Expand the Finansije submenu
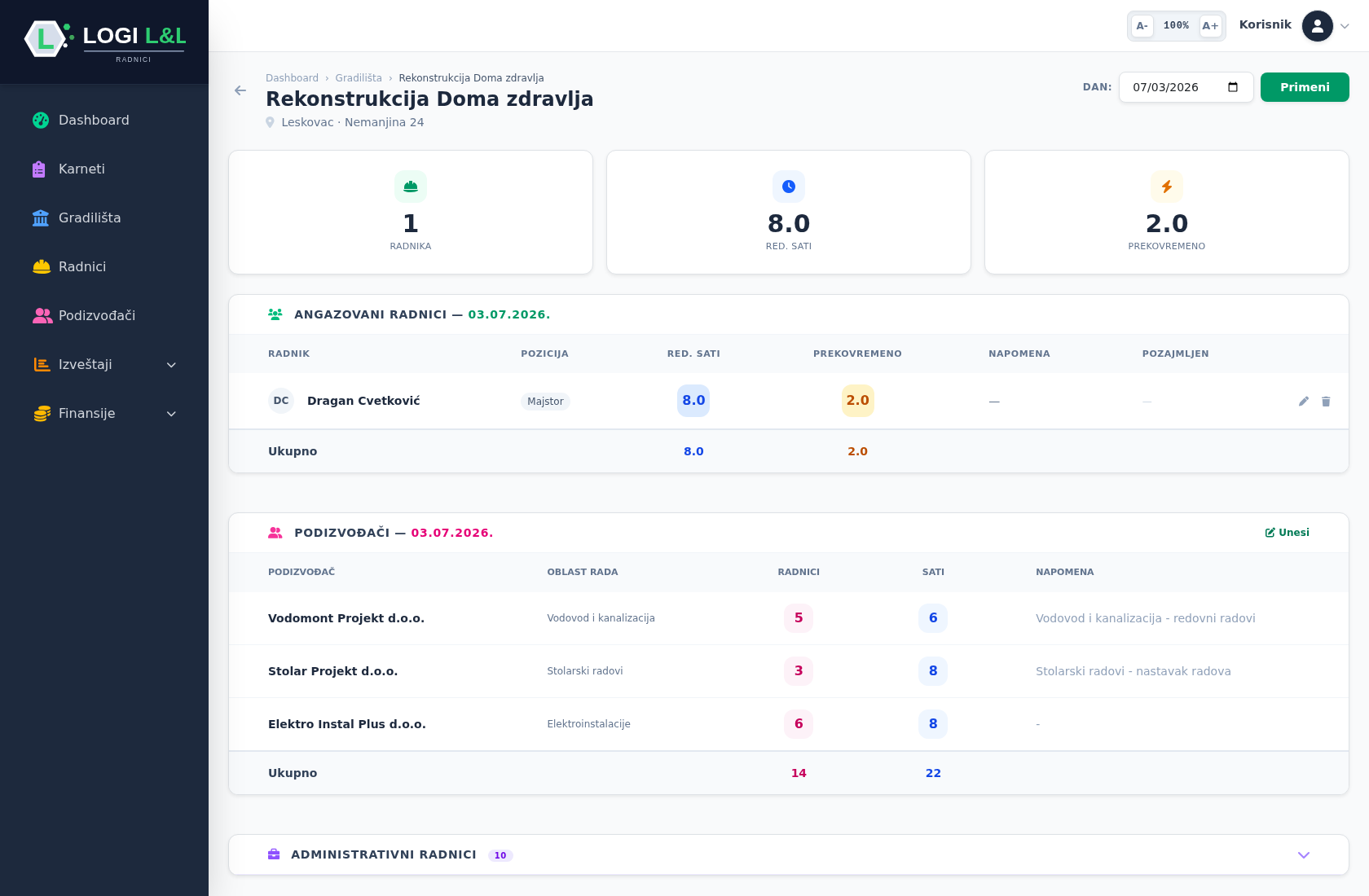This screenshot has width=1369, height=896. (x=104, y=413)
